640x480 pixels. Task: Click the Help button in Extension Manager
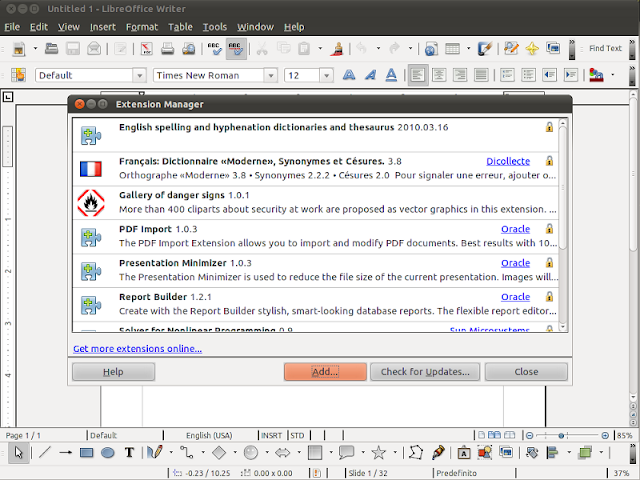pyautogui.click(x=113, y=372)
